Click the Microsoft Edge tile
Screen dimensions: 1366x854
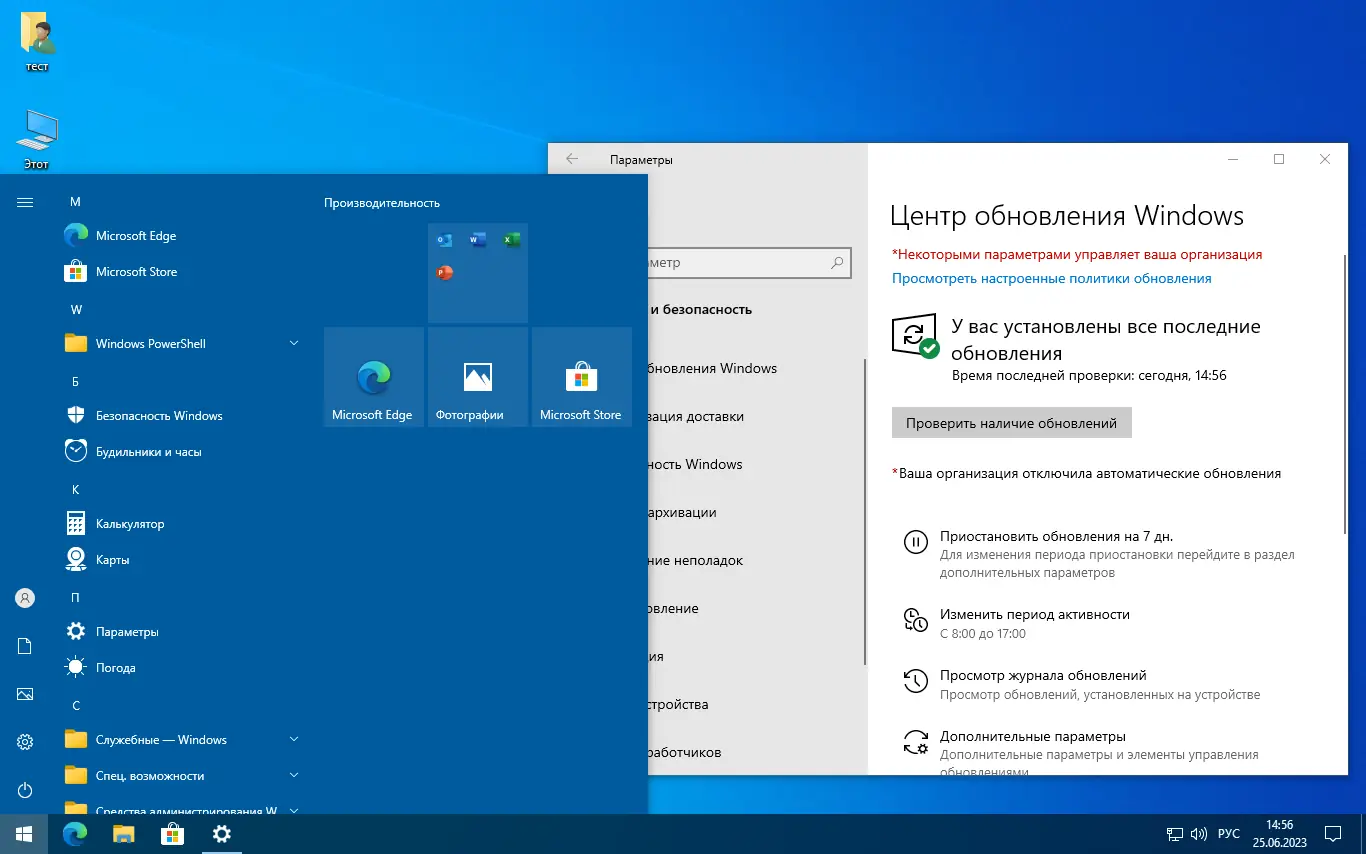tap(374, 377)
